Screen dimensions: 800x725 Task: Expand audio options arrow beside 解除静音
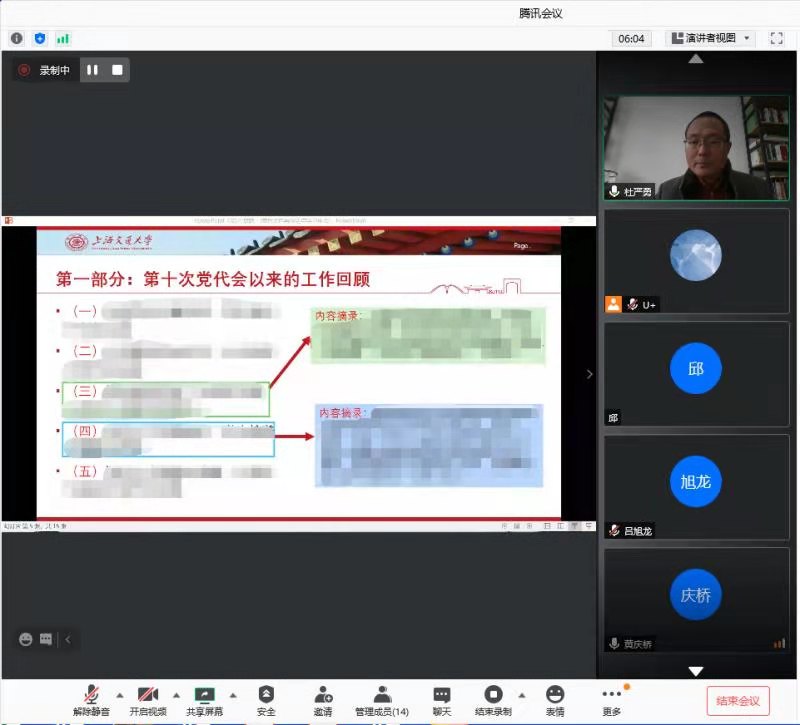click(x=119, y=694)
